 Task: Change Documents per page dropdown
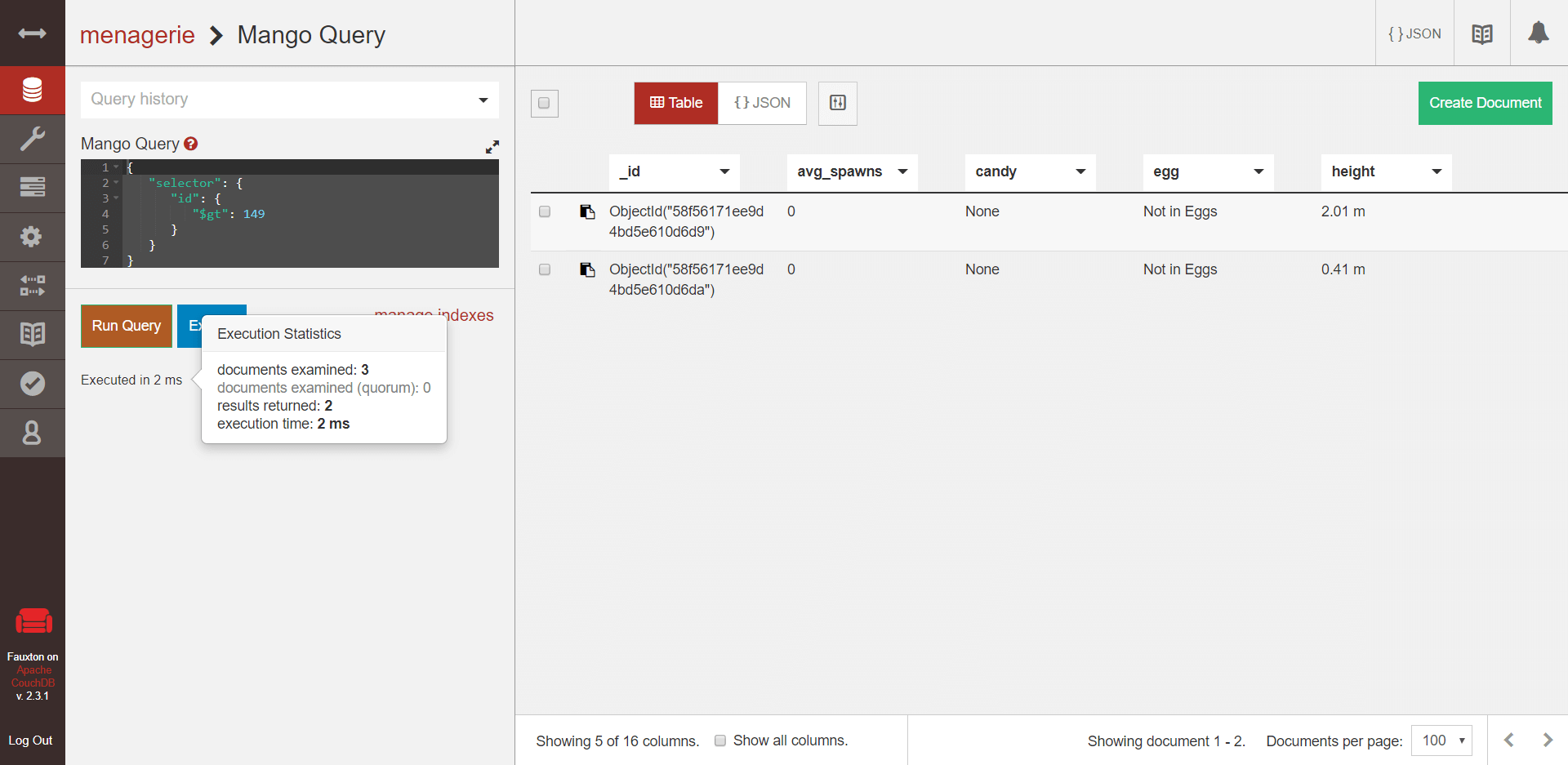[1441, 741]
